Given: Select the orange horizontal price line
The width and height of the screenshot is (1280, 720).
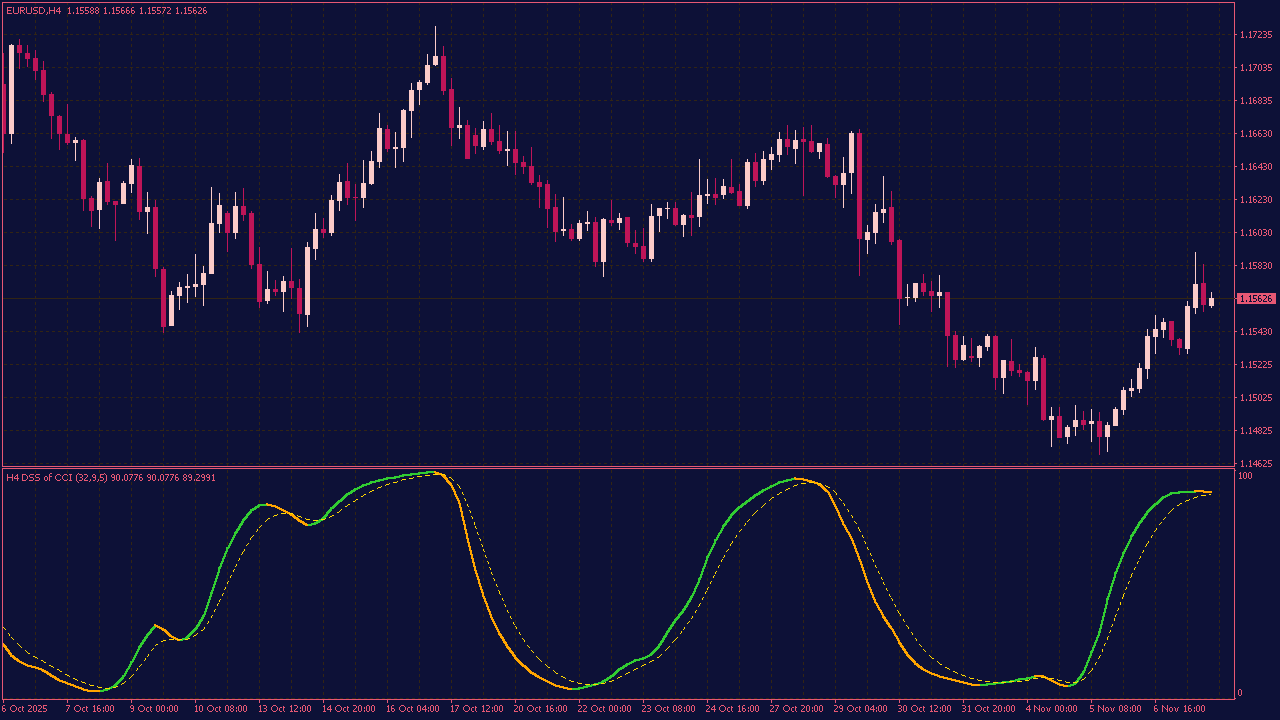Looking at the screenshot, I should click(600, 297).
